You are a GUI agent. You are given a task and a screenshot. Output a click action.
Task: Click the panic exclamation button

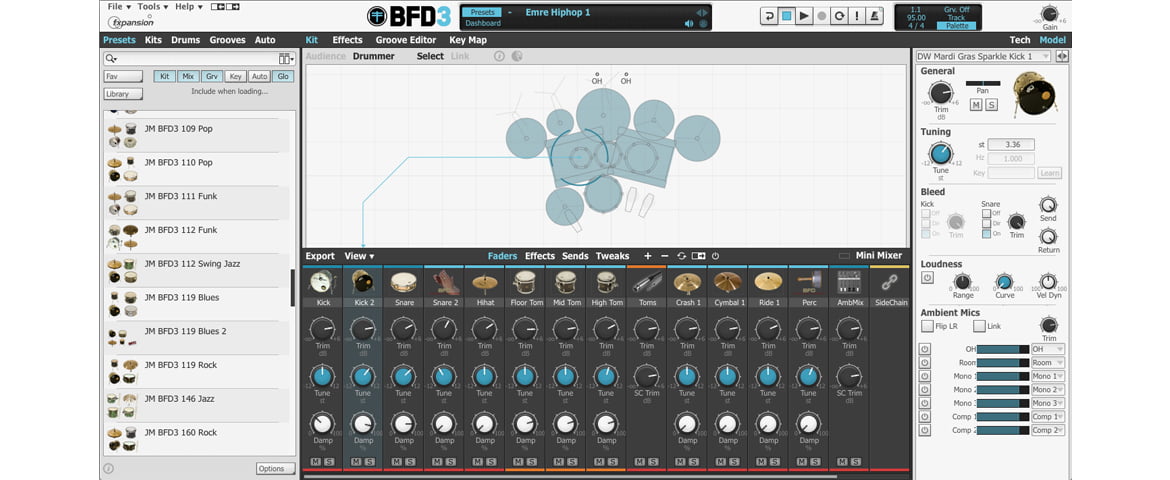click(857, 16)
